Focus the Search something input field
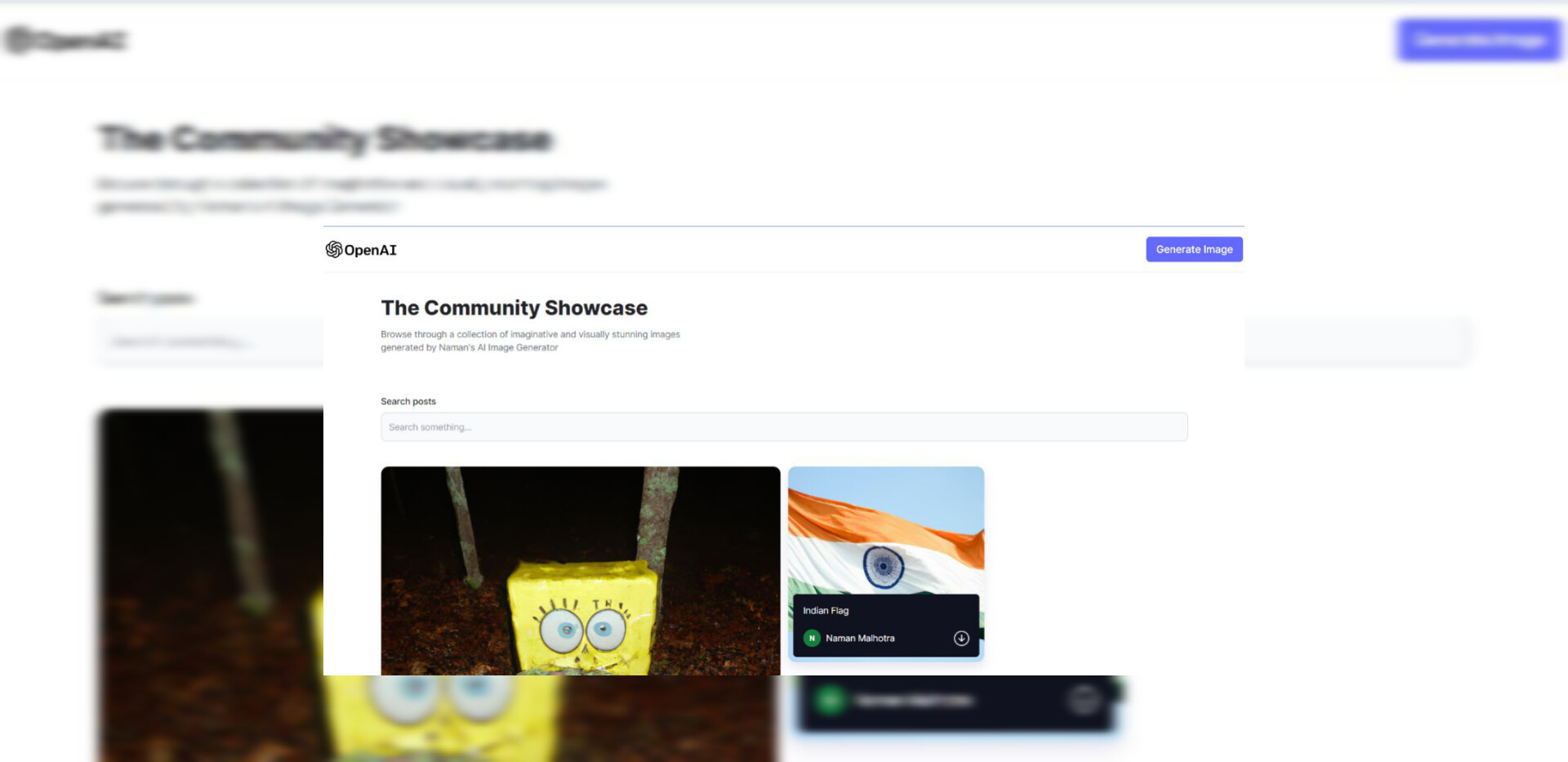Image resolution: width=1568 pixels, height=762 pixels. click(x=784, y=427)
